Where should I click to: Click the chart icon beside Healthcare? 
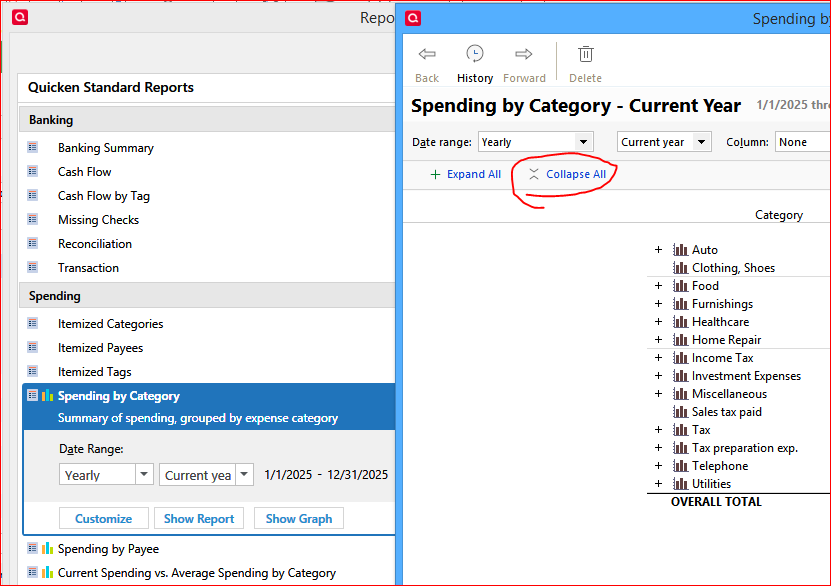pyautogui.click(x=680, y=322)
